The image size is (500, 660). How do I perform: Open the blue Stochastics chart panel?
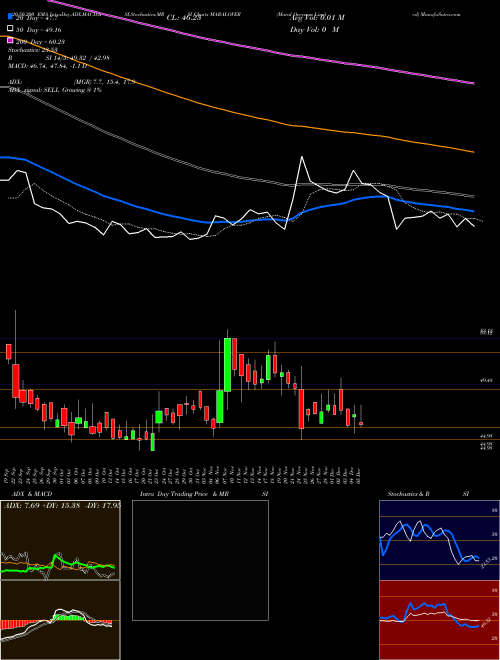(439, 540)
